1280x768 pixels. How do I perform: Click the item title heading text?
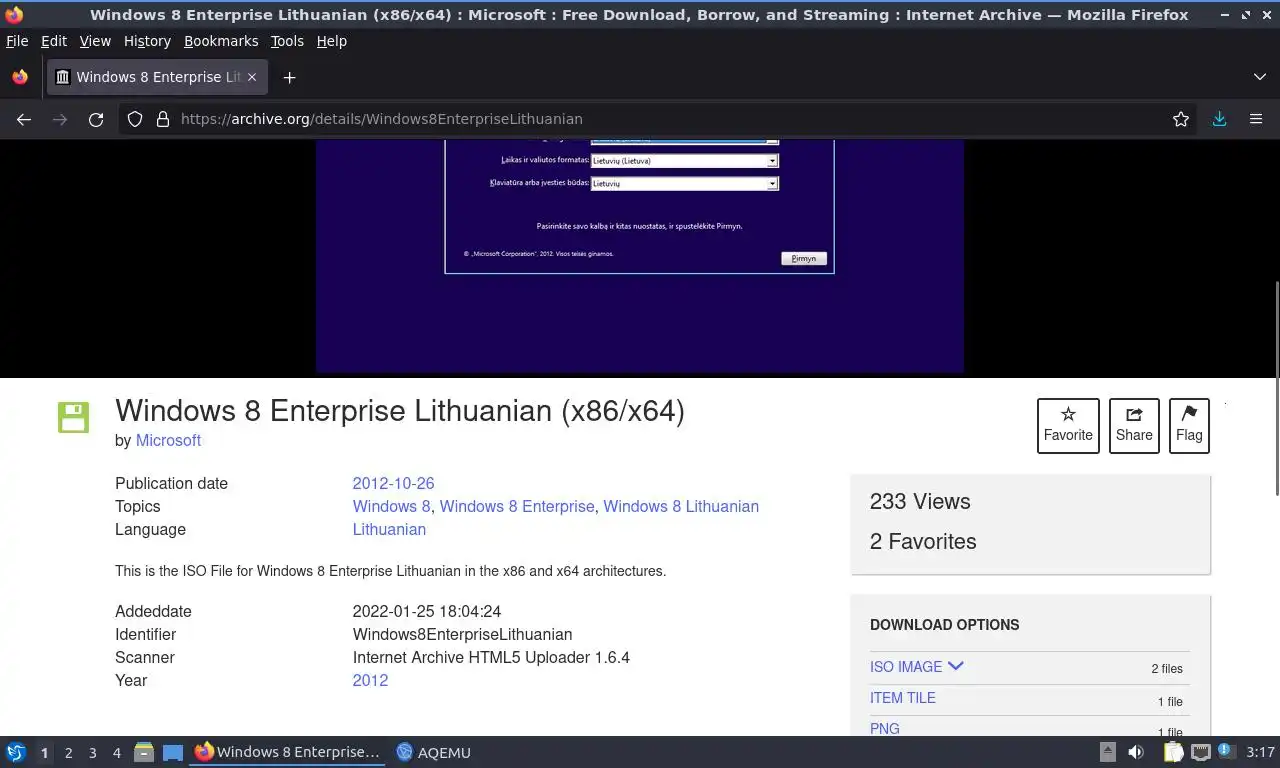(x=400, y=411)
